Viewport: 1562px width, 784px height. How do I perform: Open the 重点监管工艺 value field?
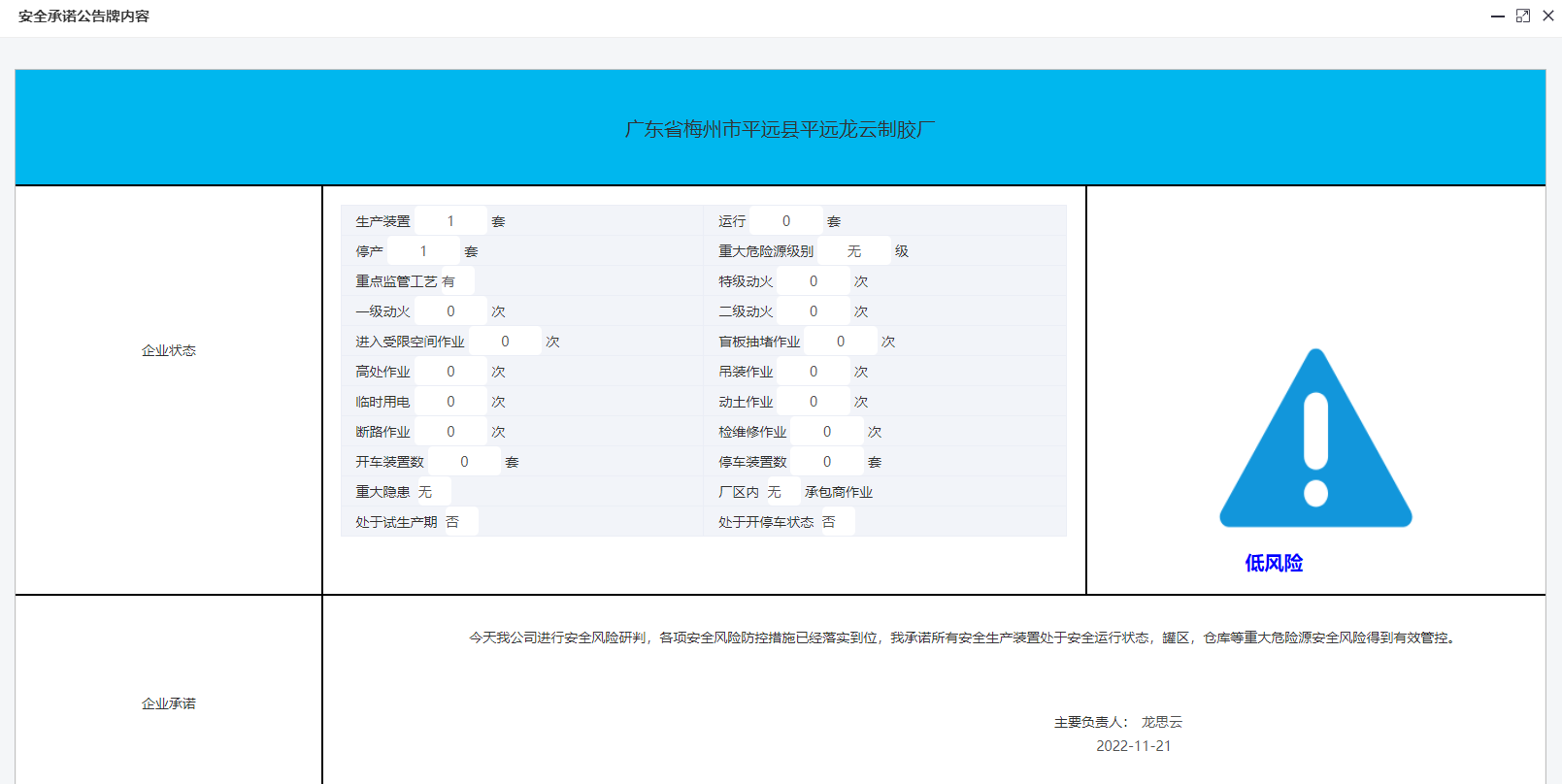coord(456,281)
